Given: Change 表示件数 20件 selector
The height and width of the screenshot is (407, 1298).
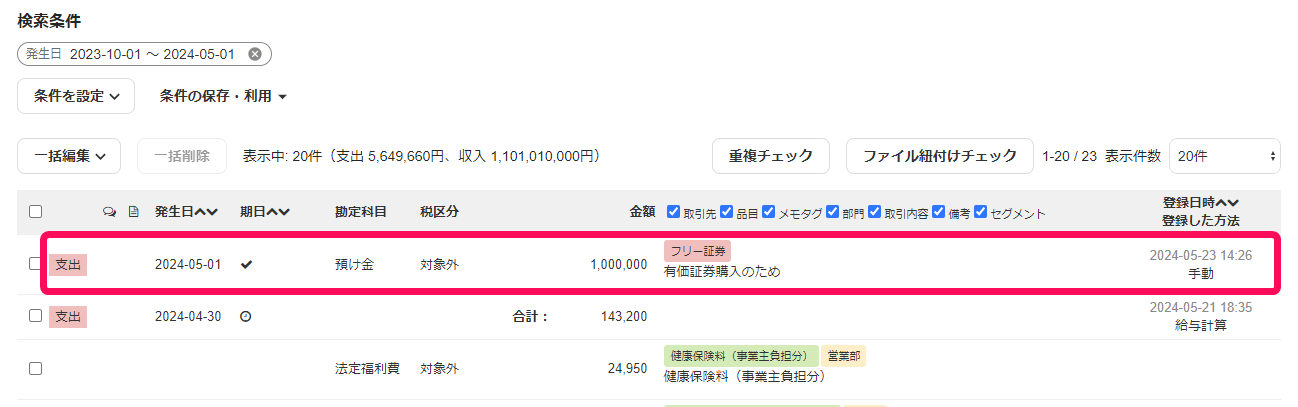Looking at the screenshot, I should [1224, 156].
